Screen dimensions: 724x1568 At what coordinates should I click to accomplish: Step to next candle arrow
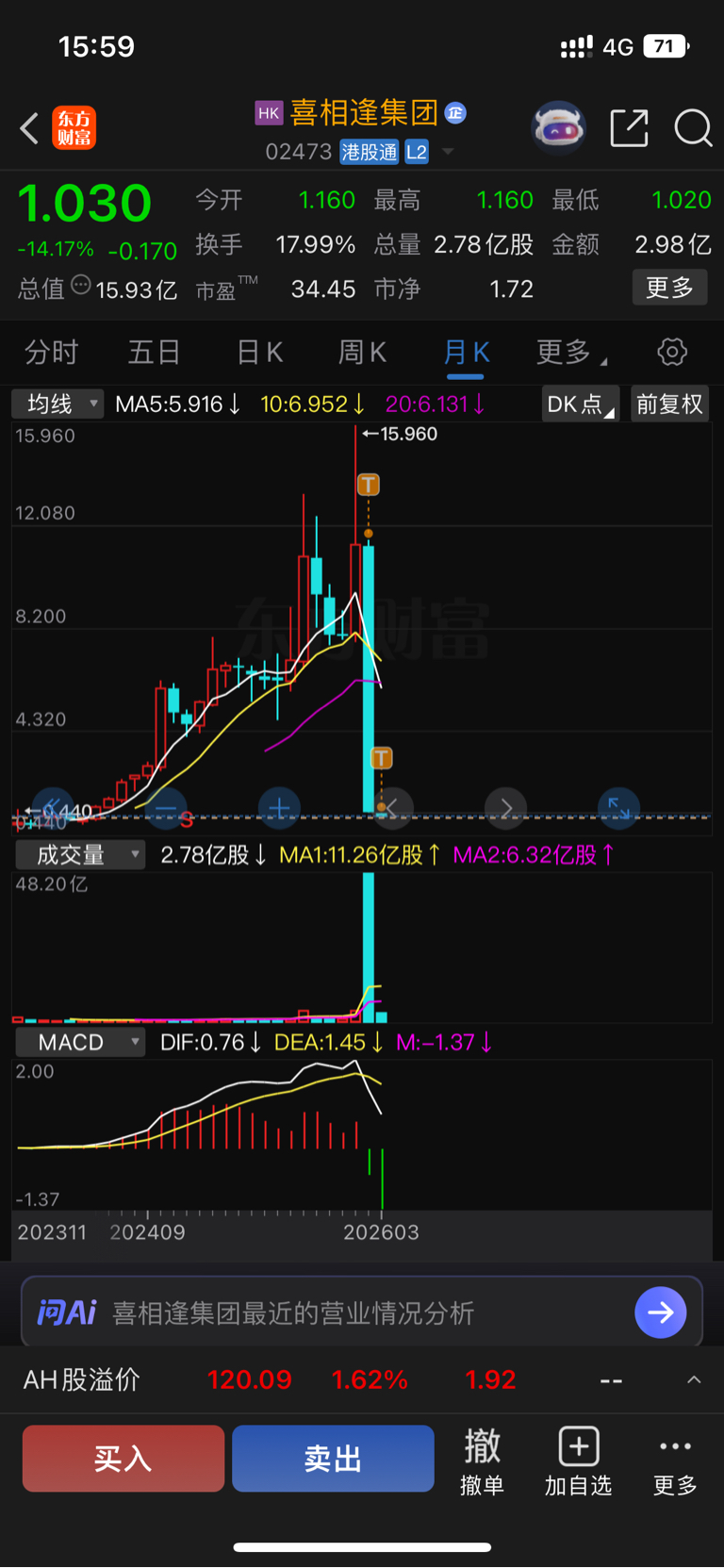(505, 808)
